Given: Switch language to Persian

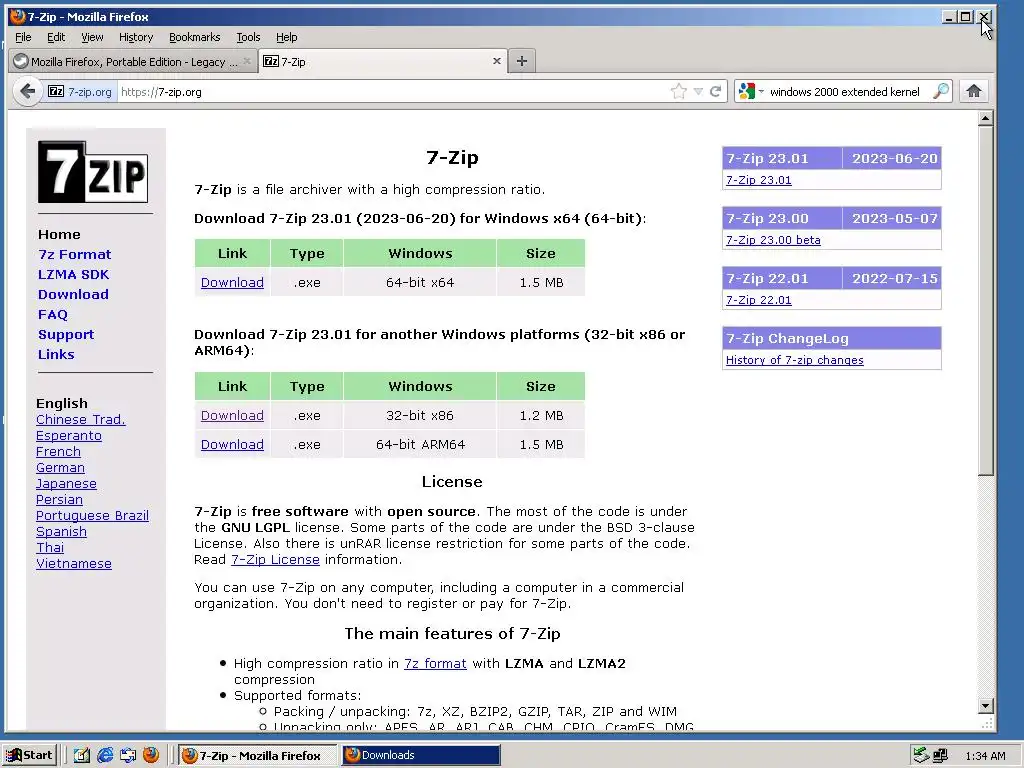Looking at the screenshot, I should tap(59, 500).
